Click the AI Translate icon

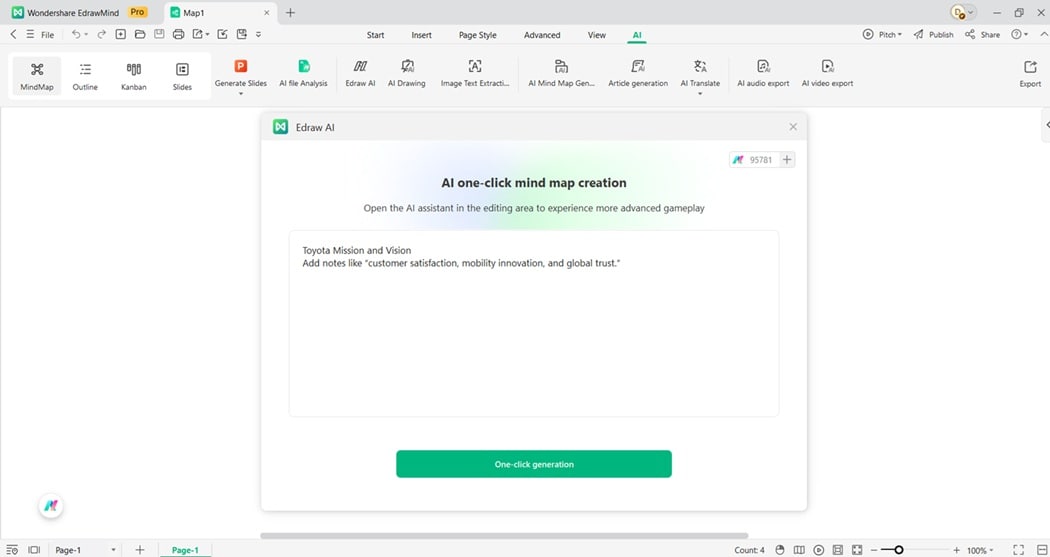(700, 66)
